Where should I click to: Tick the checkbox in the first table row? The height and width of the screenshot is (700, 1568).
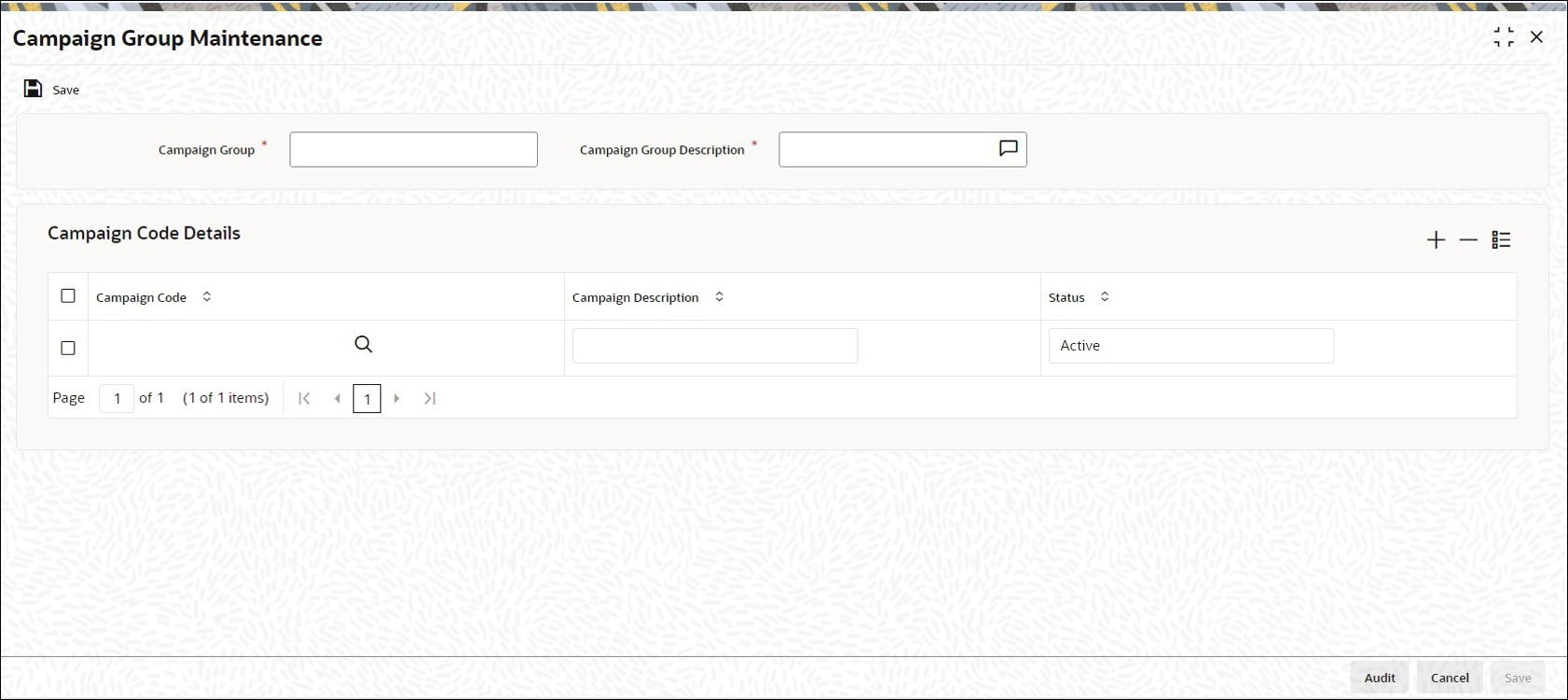point(68,348)
